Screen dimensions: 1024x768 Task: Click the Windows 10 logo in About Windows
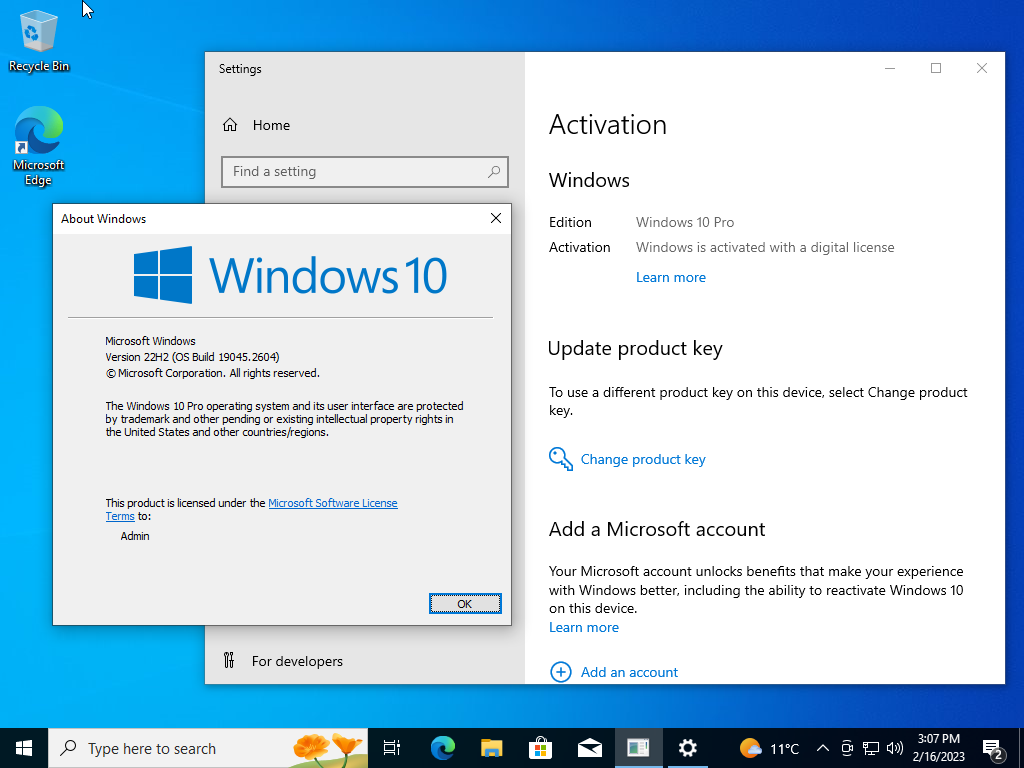pos(291,275)
